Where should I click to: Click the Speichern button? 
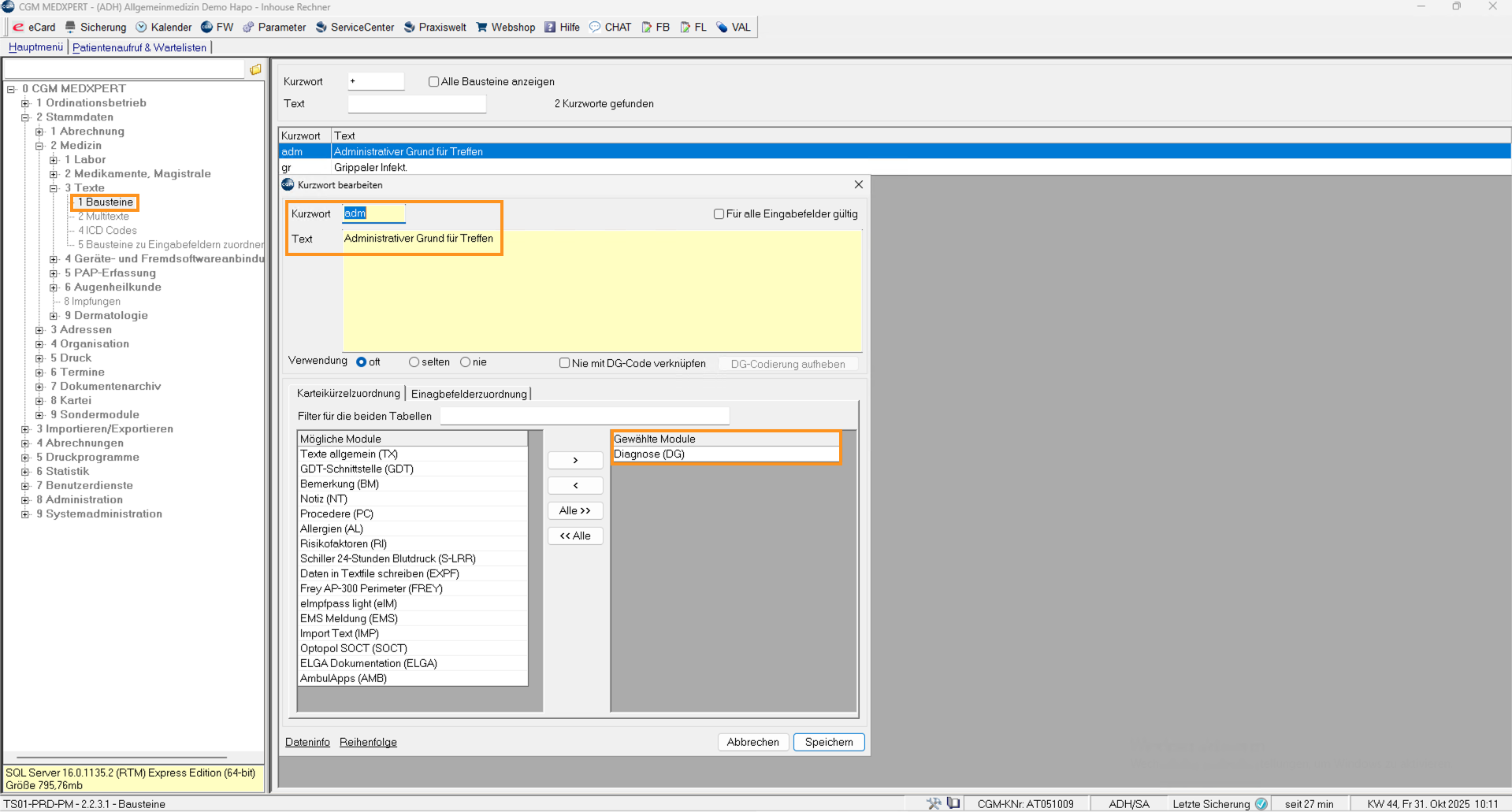(x=828, y=742)
